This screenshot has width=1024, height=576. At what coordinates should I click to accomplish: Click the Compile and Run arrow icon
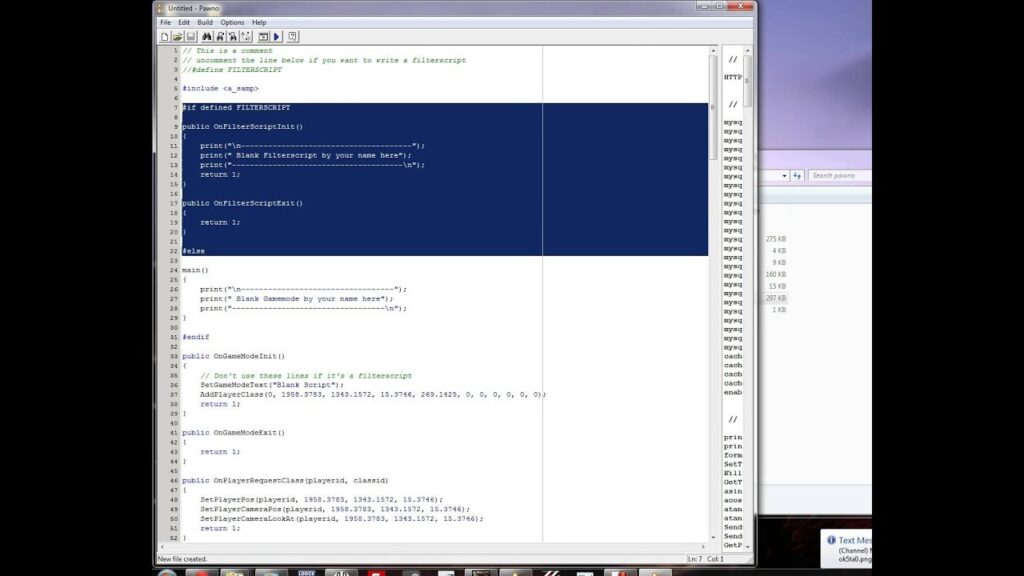pyautogui.click(x=276, y=37)
